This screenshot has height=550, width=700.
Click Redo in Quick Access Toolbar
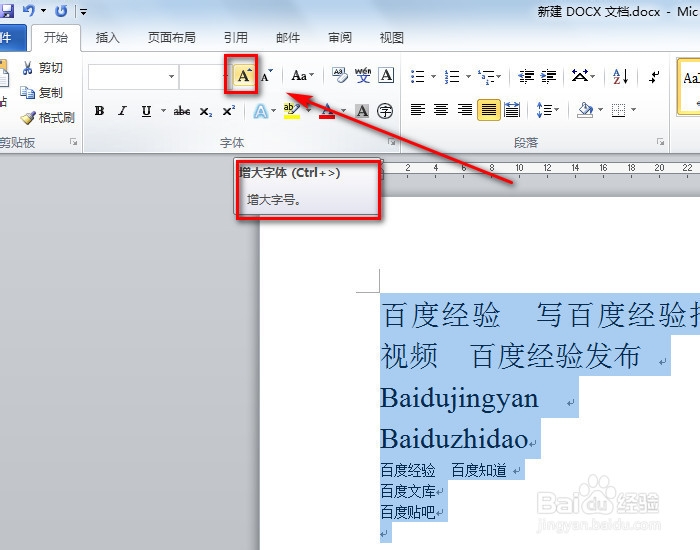tap(61, 10)
